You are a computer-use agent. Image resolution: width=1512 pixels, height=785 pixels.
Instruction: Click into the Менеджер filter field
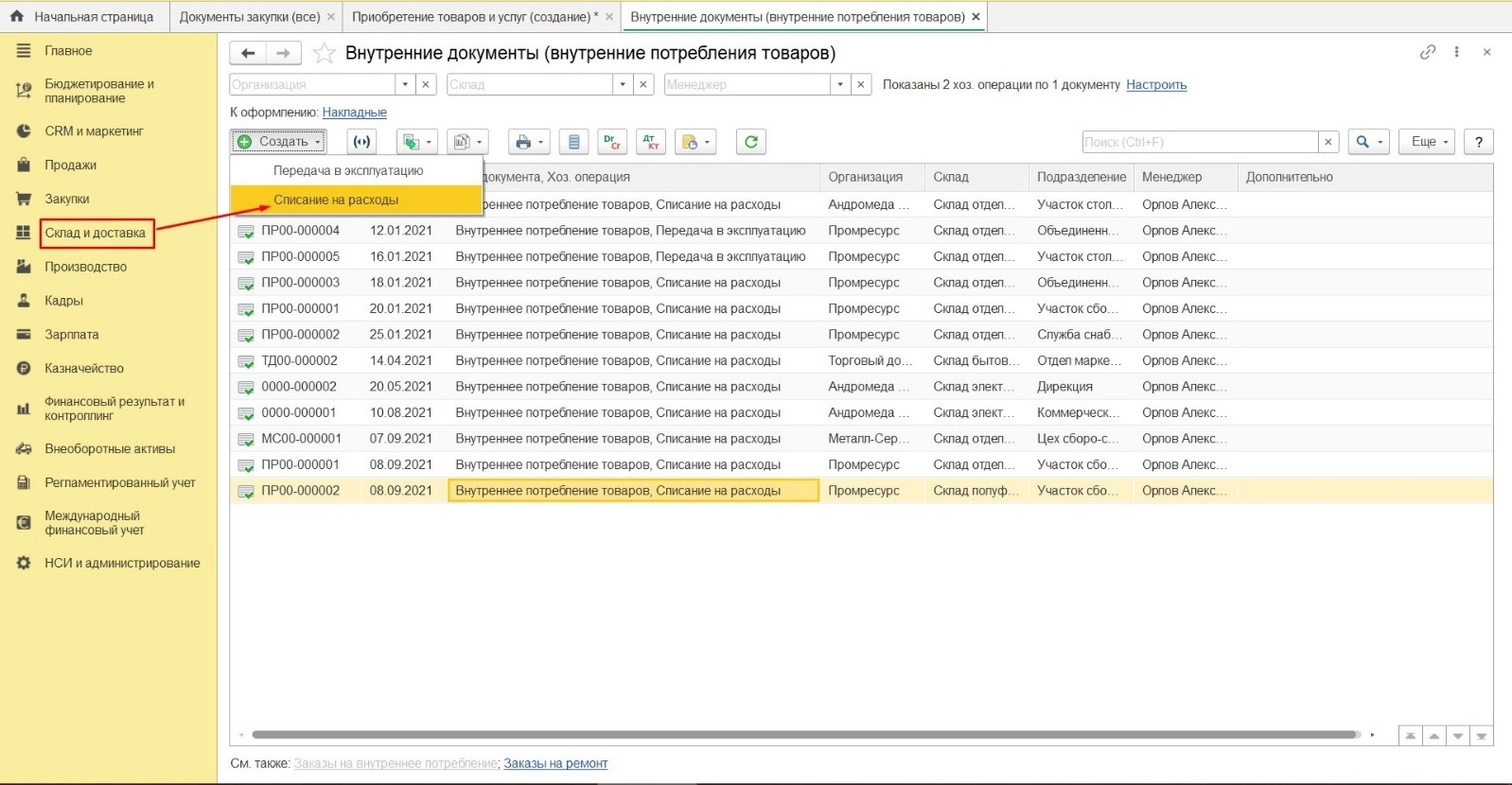point(747,84)
